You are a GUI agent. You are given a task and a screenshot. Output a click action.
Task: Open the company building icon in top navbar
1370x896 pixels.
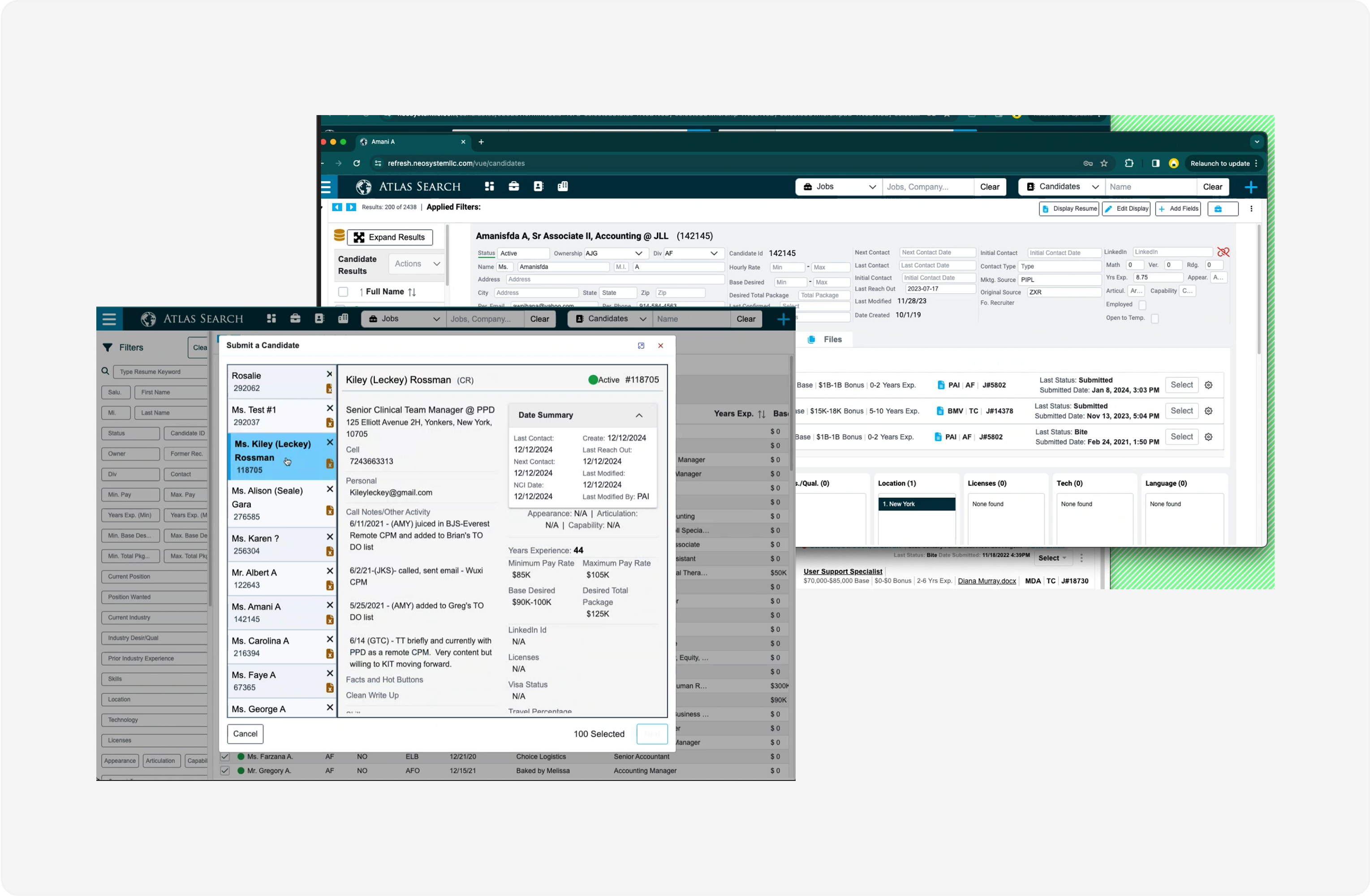pyautogui.click(x=563, y=186)
